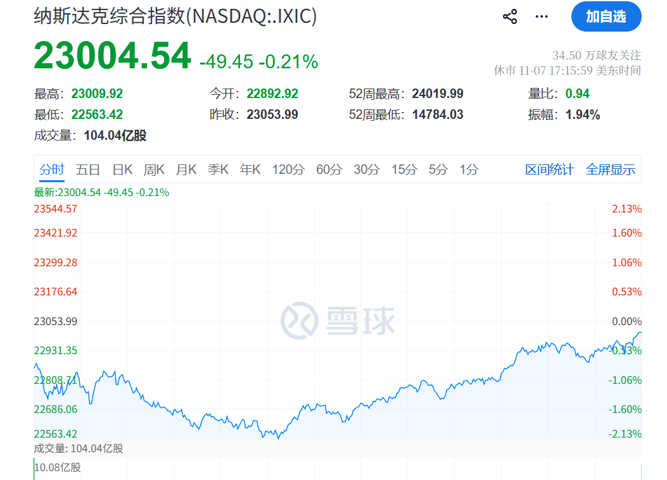Select the 分时 chart tab
The width and height of the screenshot is (667, 480).
pos(52,169)
